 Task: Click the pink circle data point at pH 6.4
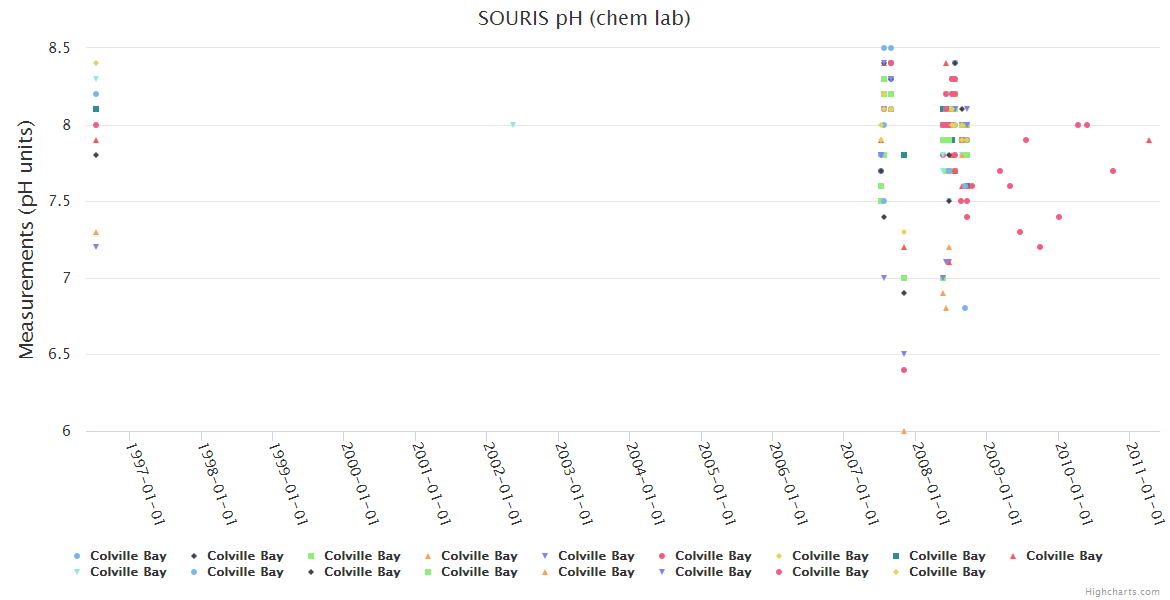point(904,370)
